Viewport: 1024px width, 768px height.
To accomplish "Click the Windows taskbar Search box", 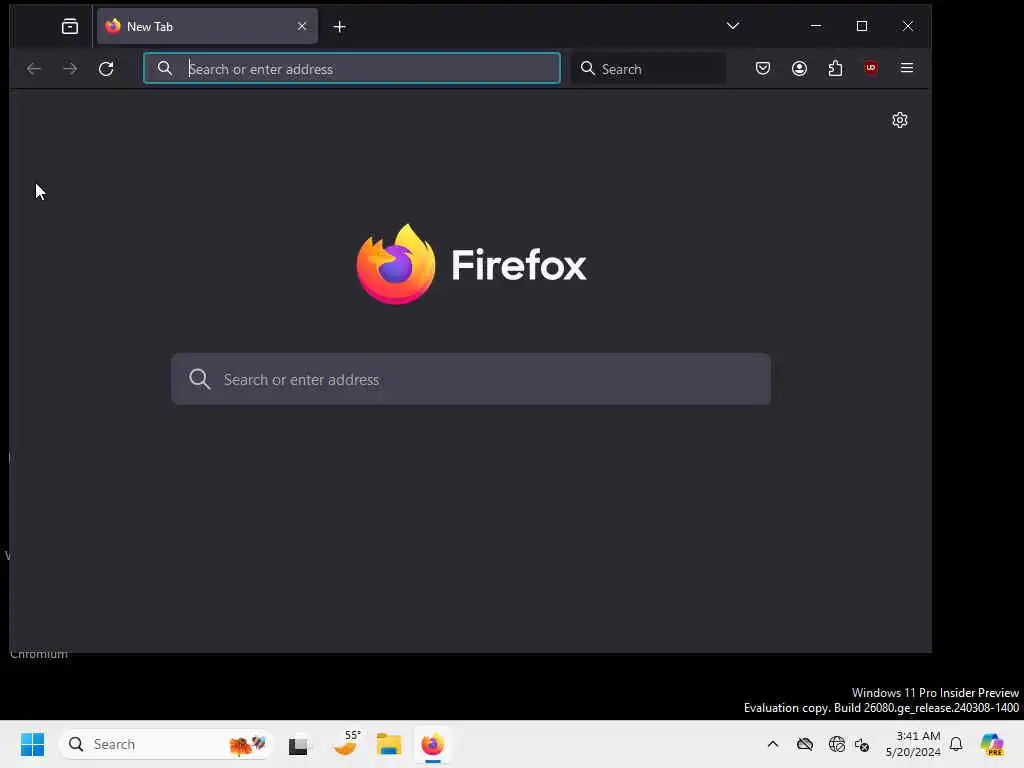I will pyautogui.click(x=166, y=744).
